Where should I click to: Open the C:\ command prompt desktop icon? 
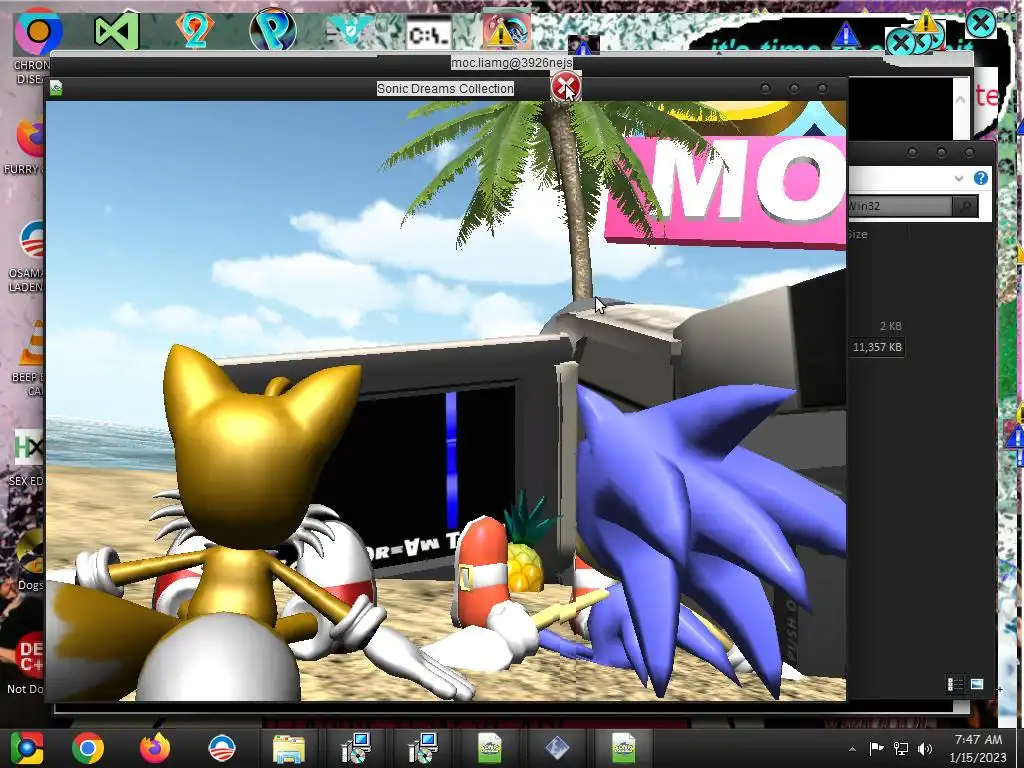point(428,35)
